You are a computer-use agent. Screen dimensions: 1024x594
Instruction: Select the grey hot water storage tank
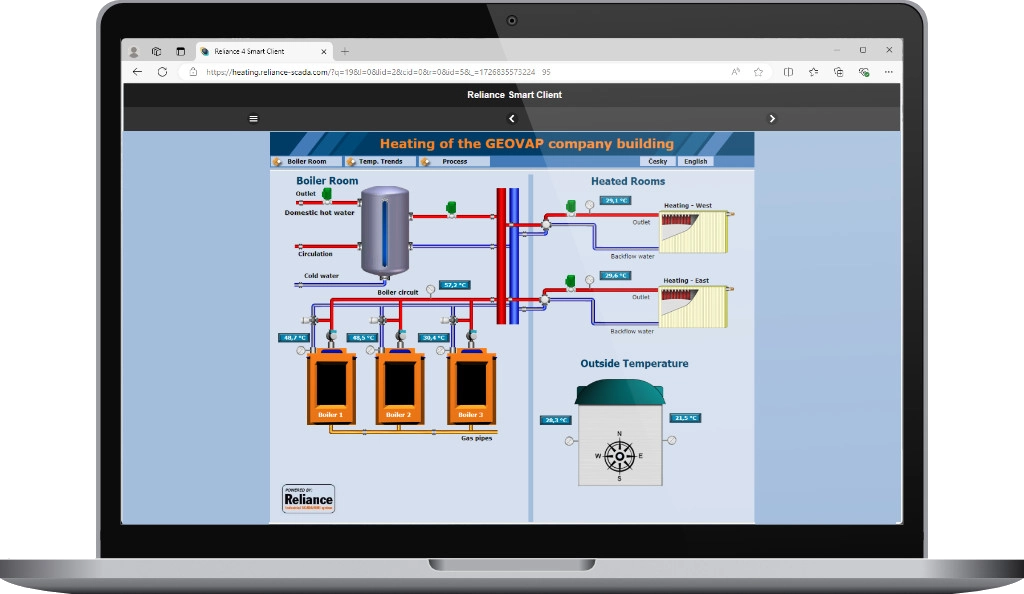pyautogui.click(x=385, y=232)
